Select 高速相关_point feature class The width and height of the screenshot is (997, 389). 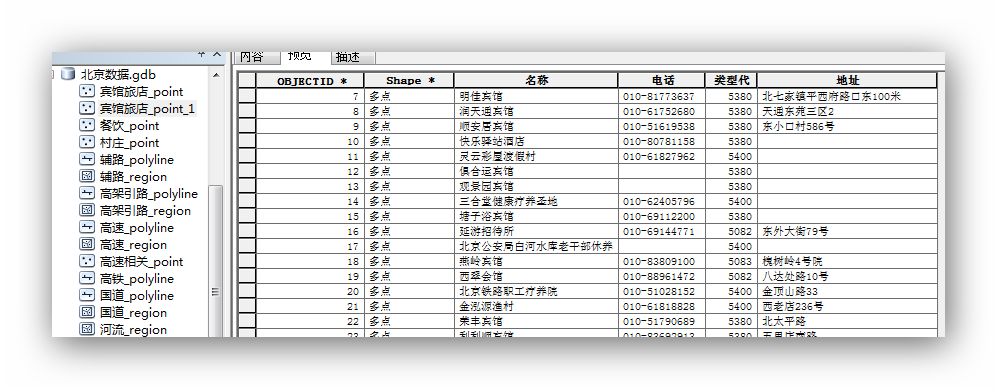coord(141,262)
